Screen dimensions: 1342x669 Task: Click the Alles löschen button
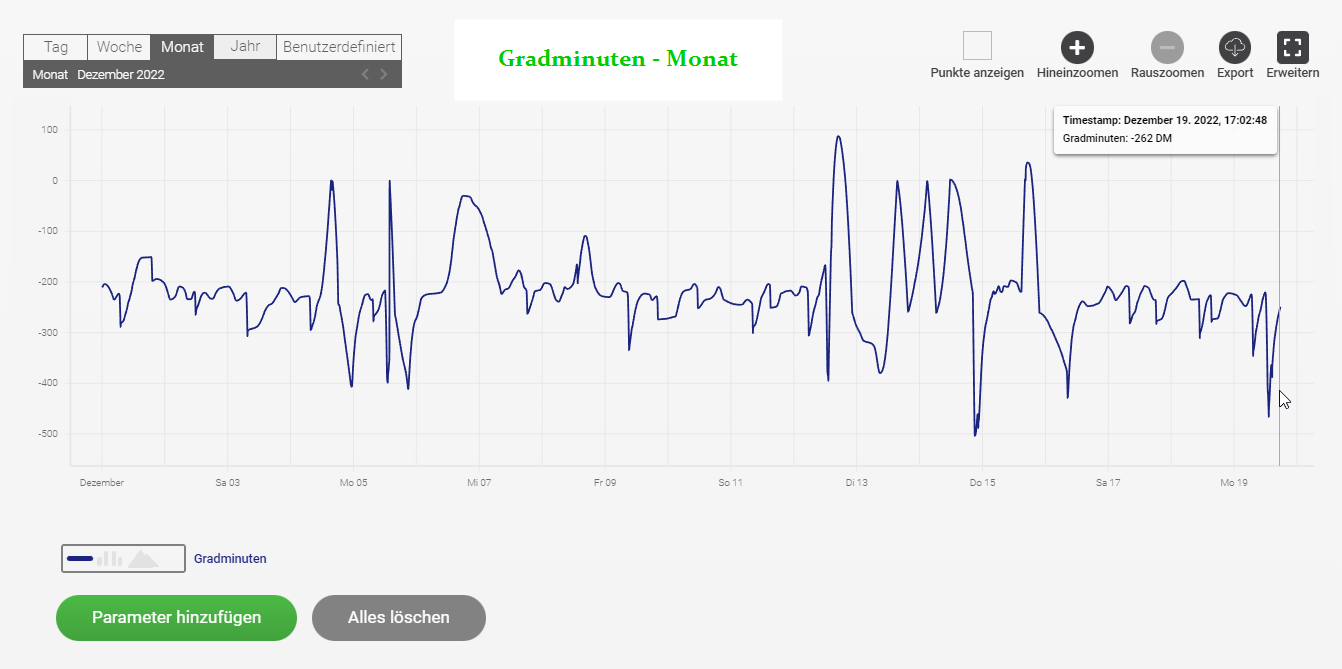click(x=399, y=617)
